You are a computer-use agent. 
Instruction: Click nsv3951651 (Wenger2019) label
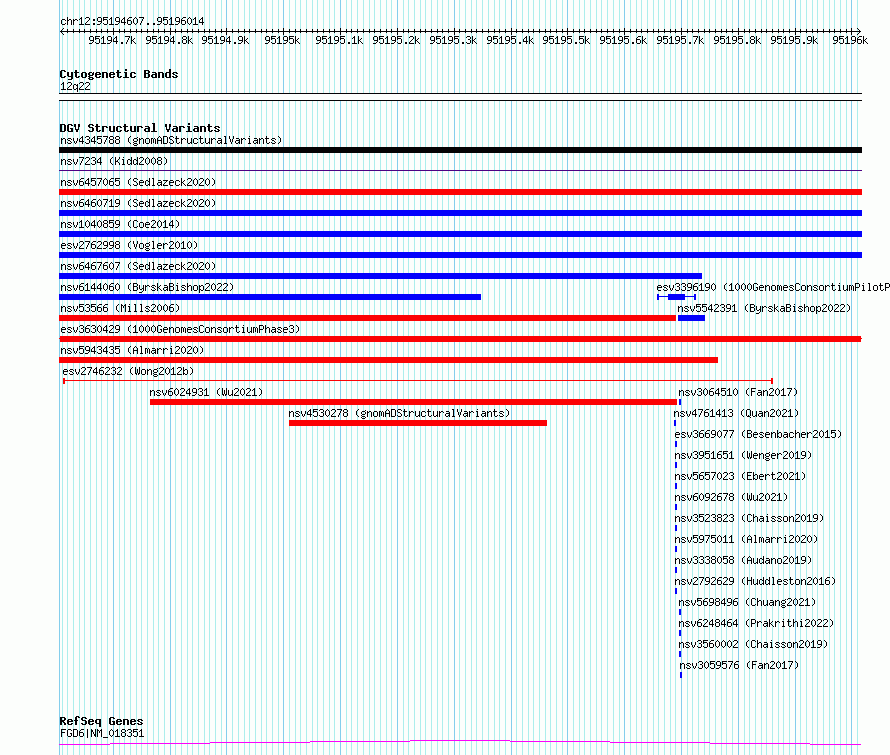click(x=743, y=455)
